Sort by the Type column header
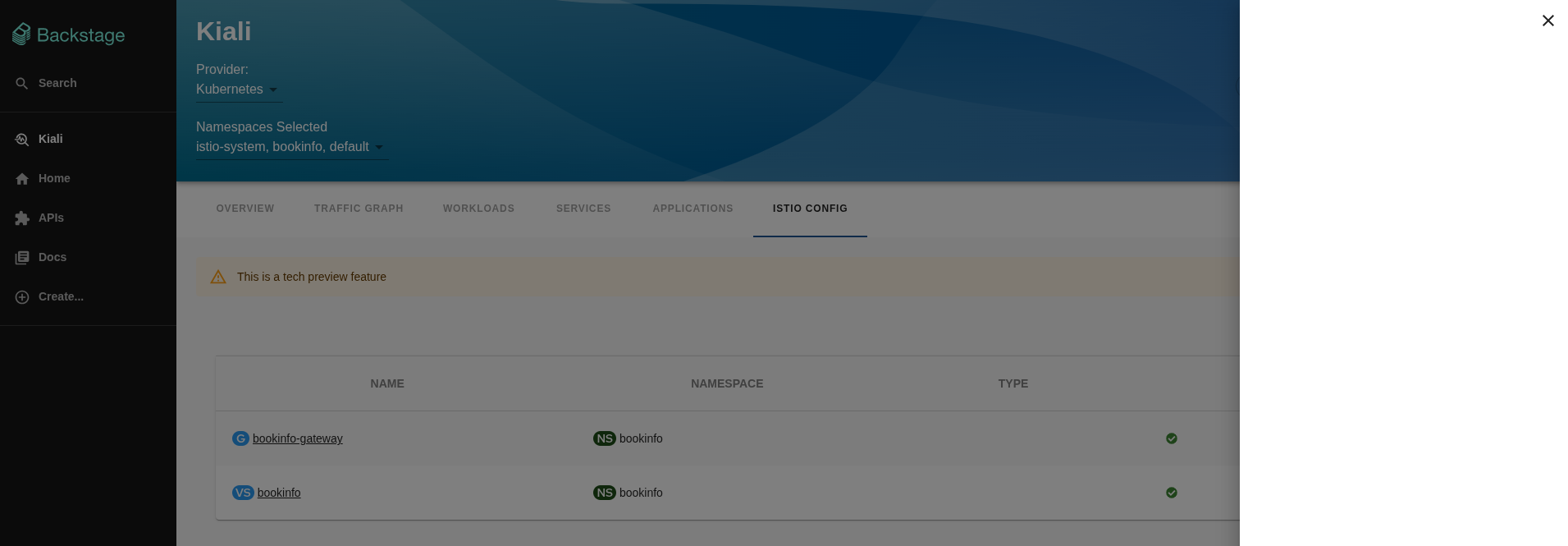This screenshot has width=1568, height=546. point(1013,383)
